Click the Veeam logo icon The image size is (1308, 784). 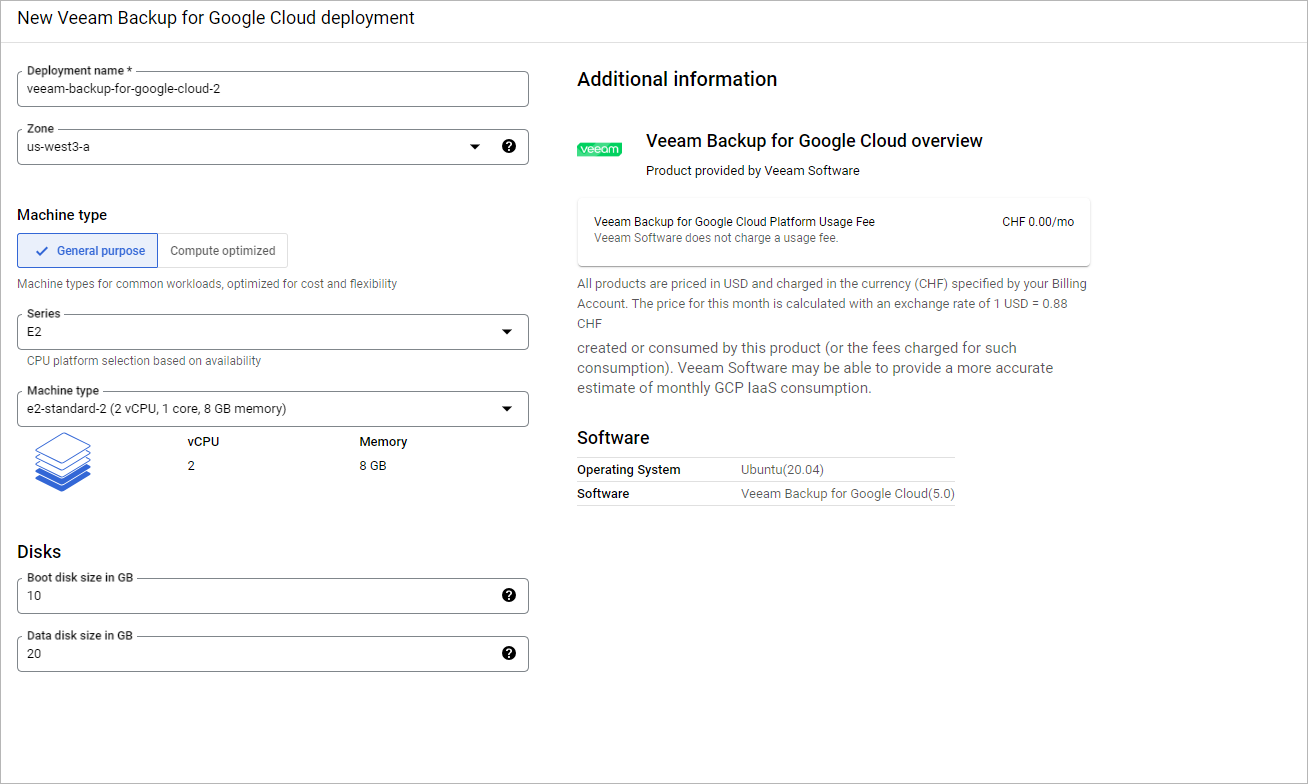click(599, 149)
